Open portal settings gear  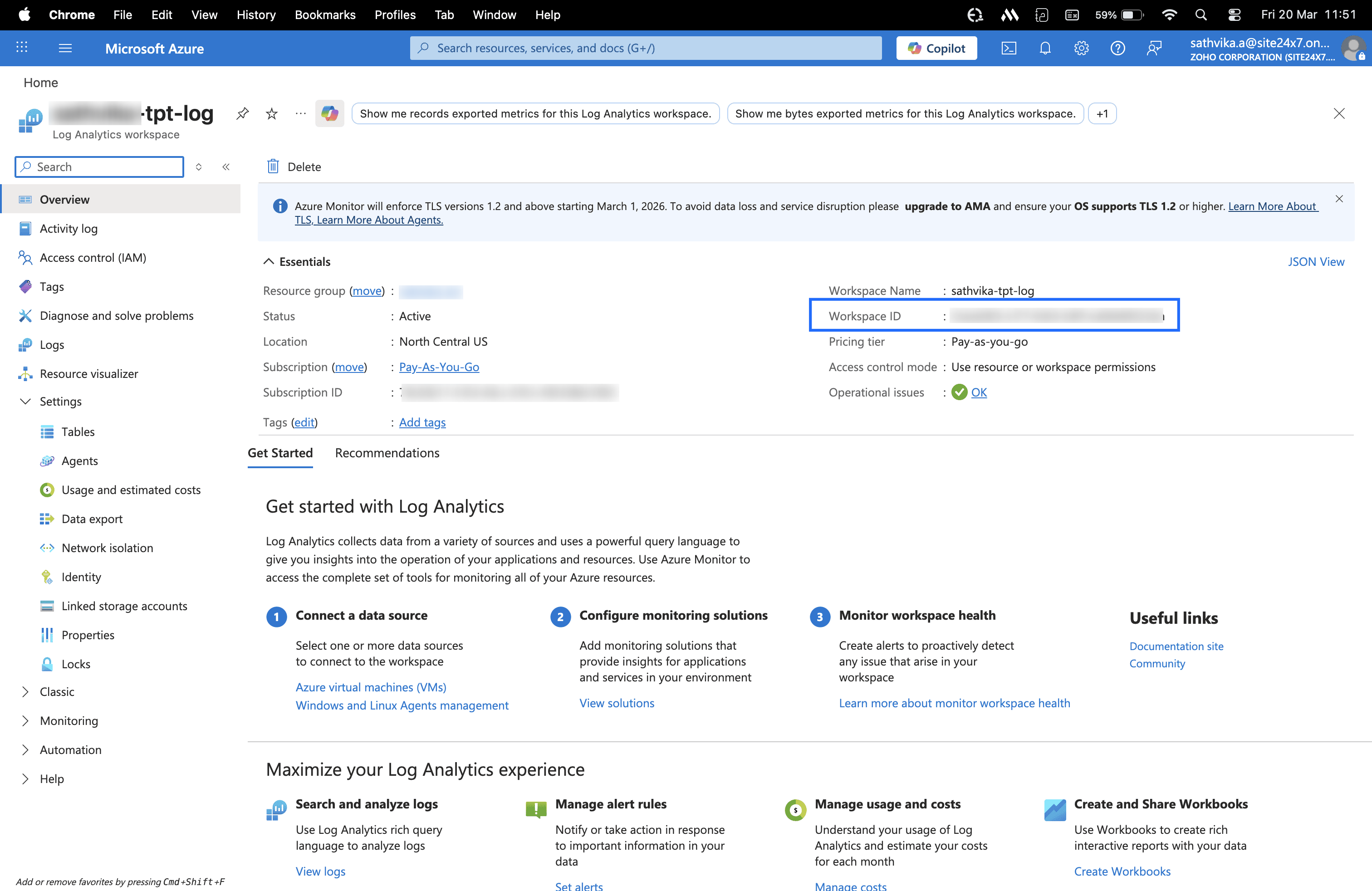(x=1082, y=49)
